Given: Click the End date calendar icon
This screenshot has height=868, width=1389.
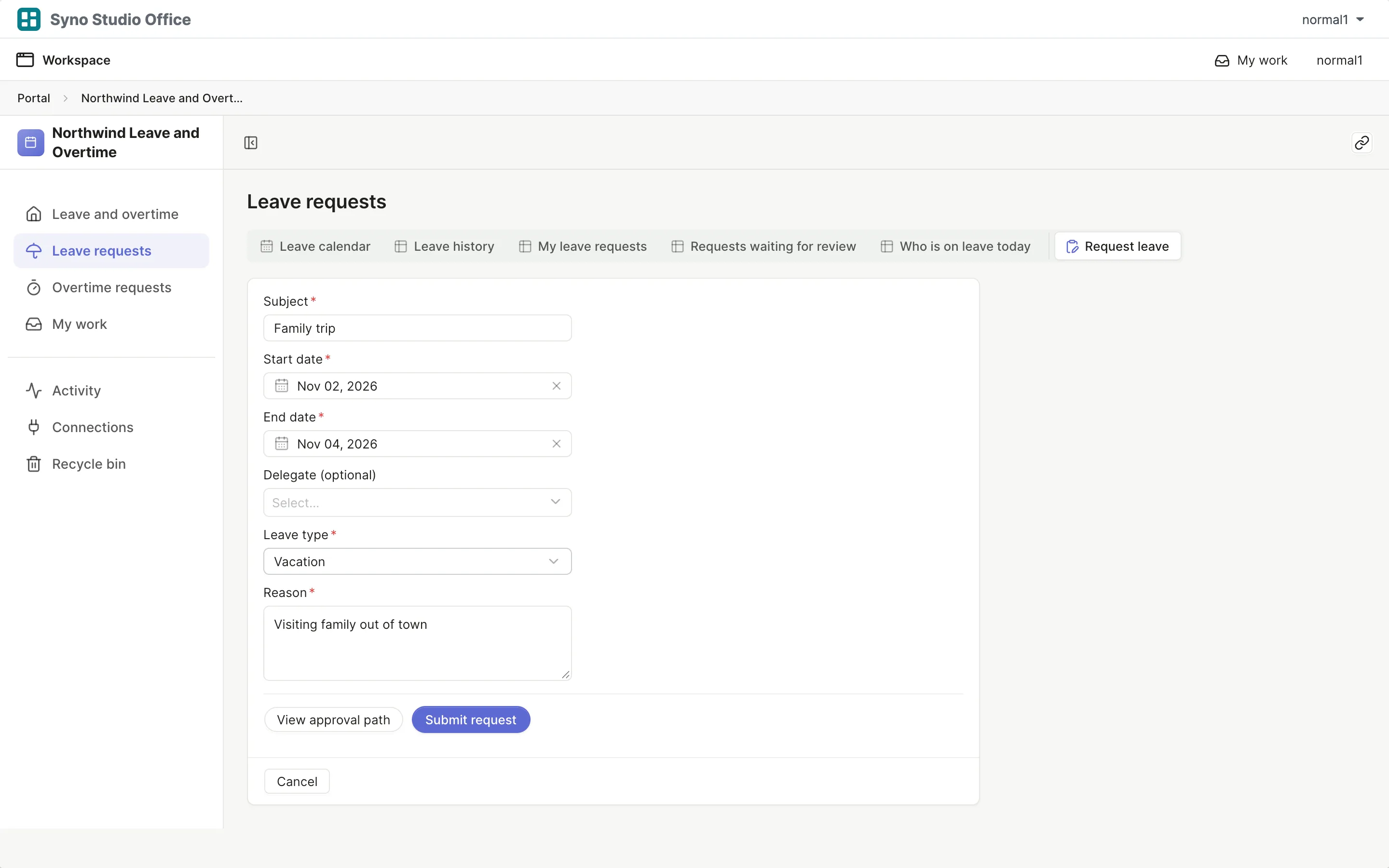Looking at the screenshot, I should tap(281, 444).
